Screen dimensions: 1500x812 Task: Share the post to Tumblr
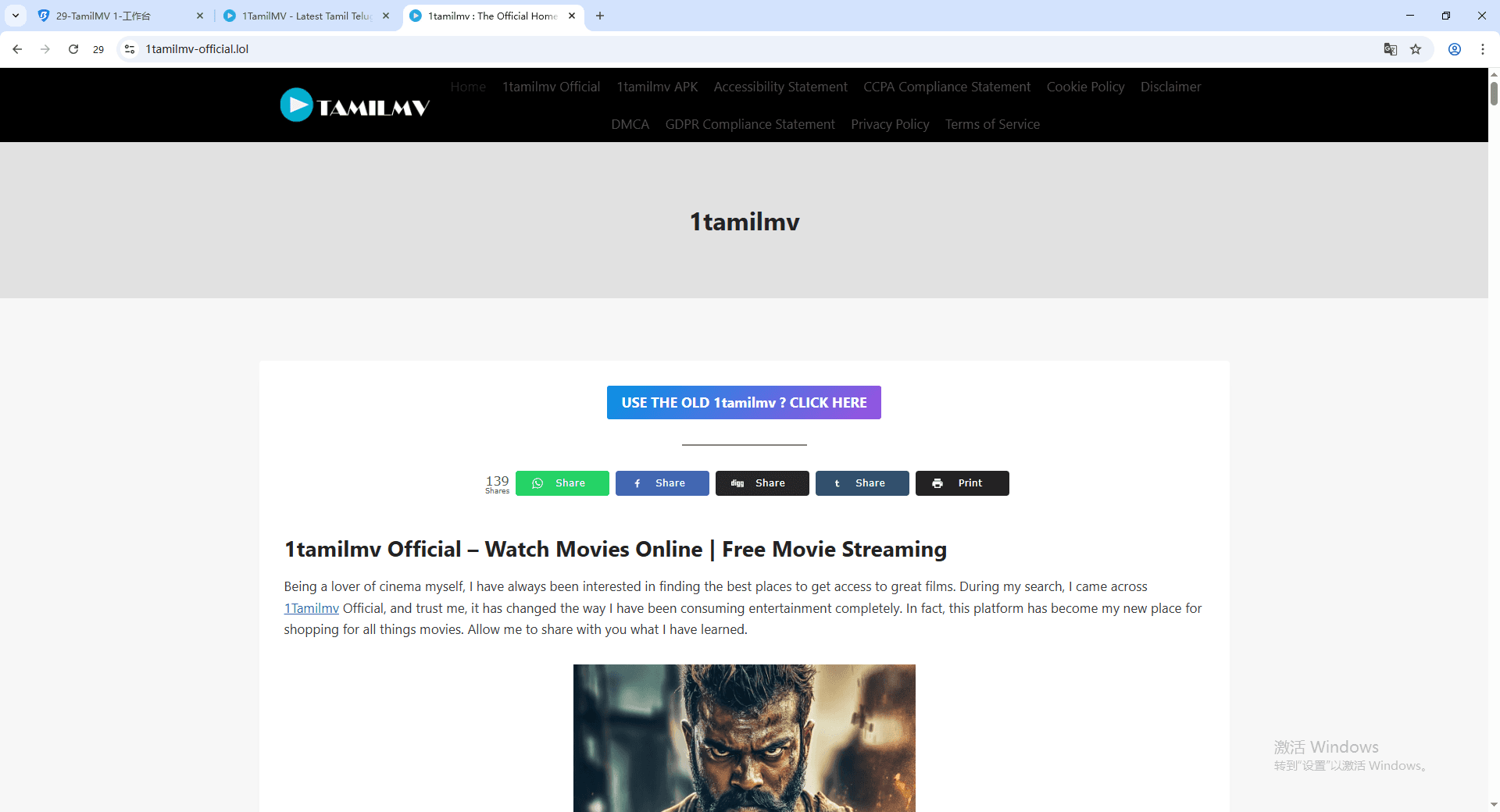(862, 483)
